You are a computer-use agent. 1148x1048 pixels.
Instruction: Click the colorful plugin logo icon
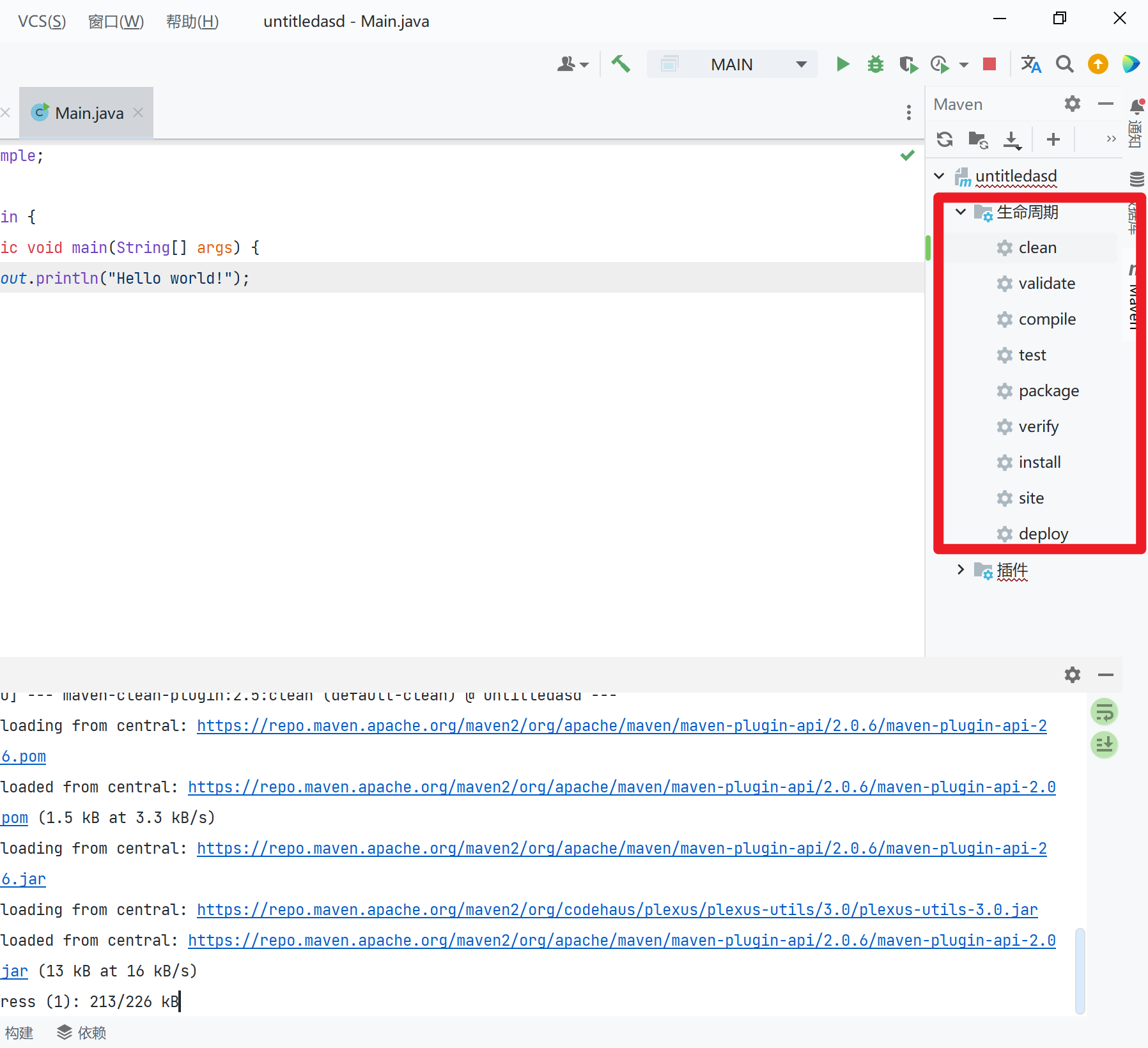[x=1131, y=64]
